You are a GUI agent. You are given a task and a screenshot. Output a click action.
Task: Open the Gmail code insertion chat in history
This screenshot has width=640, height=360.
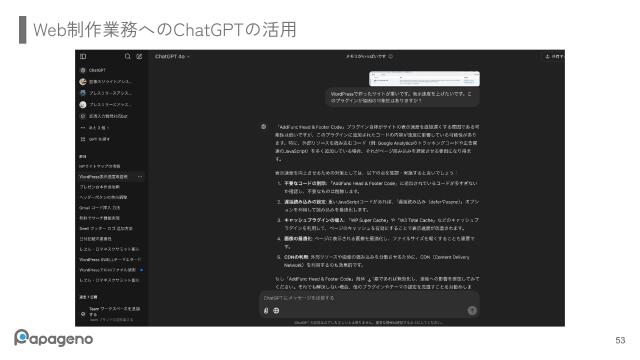point(100,208)
